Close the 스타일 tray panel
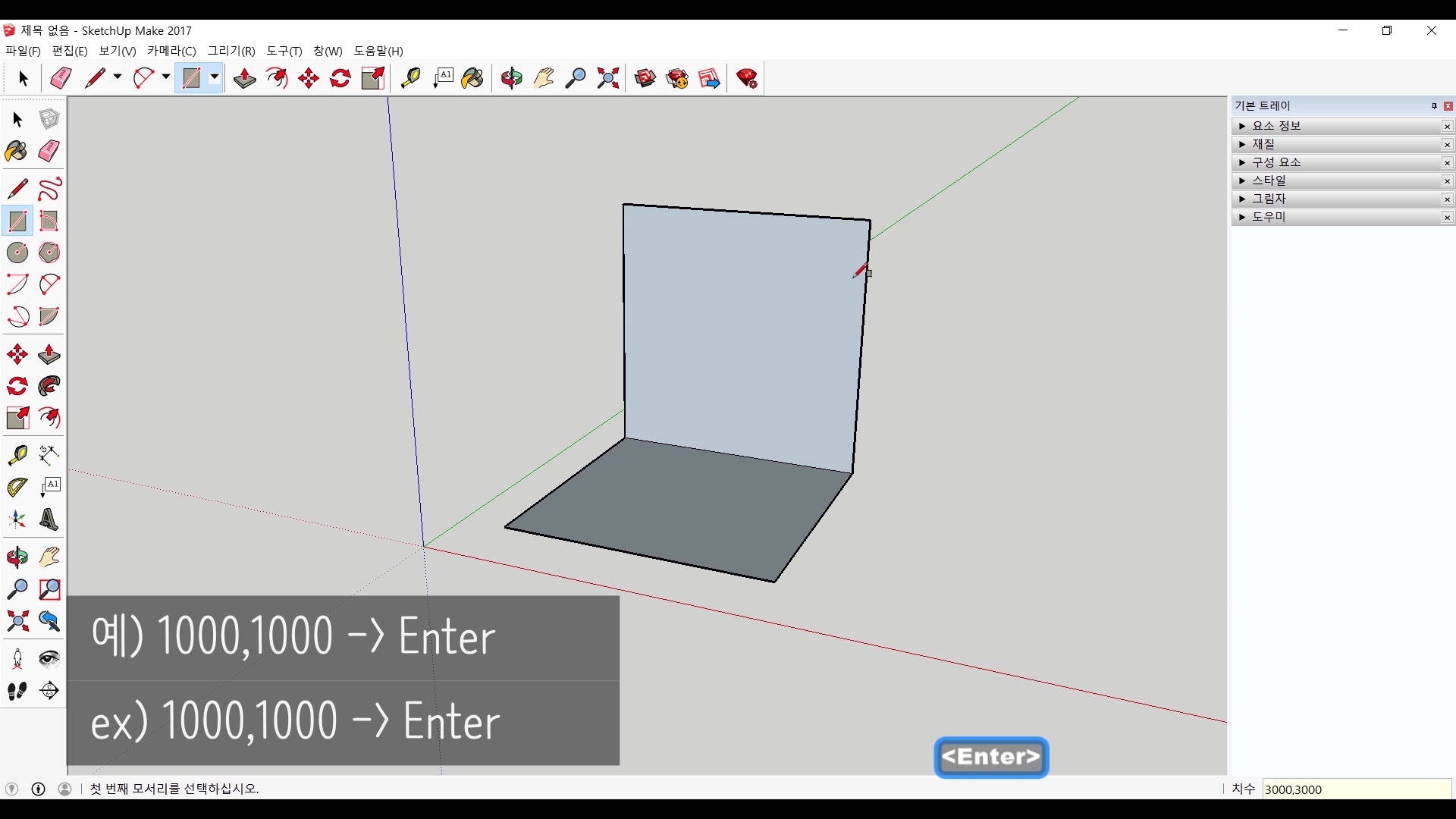1456x819 pixels. pos(1447,180)
